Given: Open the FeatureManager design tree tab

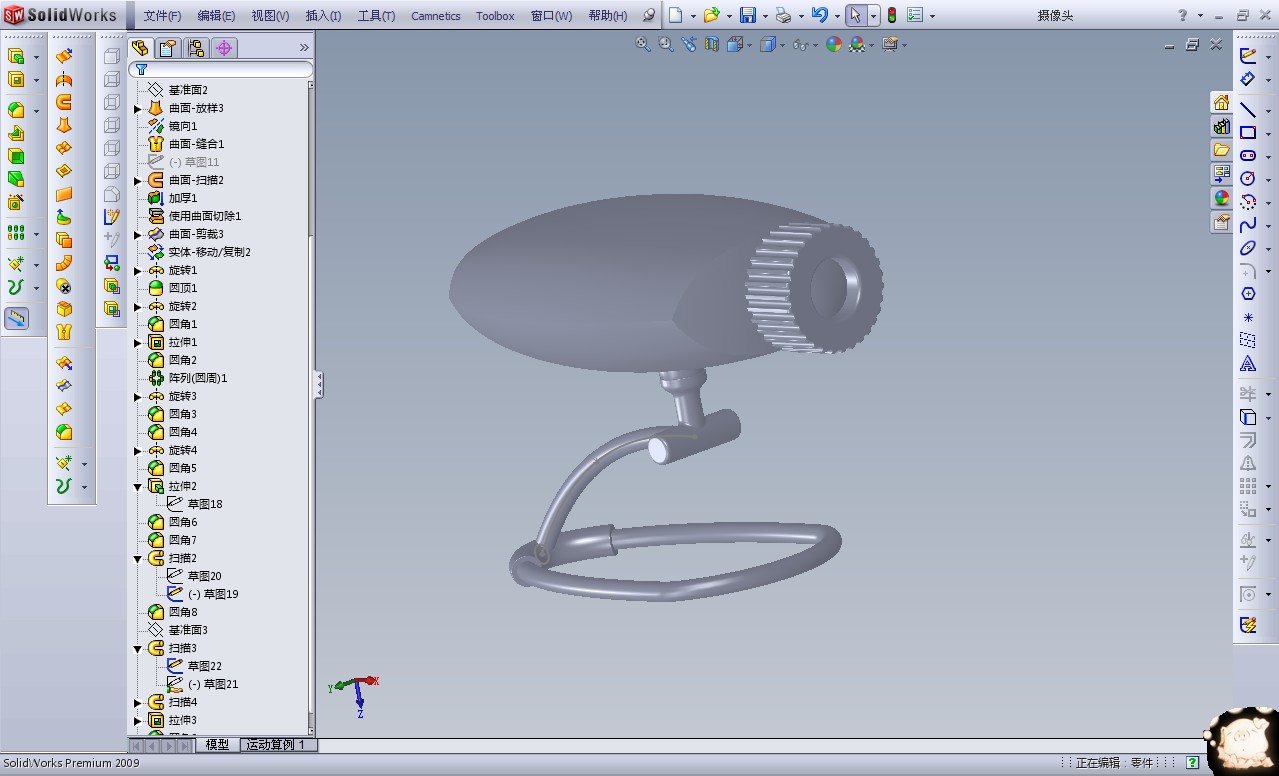Looking at the screenshot, I should 140,47.
